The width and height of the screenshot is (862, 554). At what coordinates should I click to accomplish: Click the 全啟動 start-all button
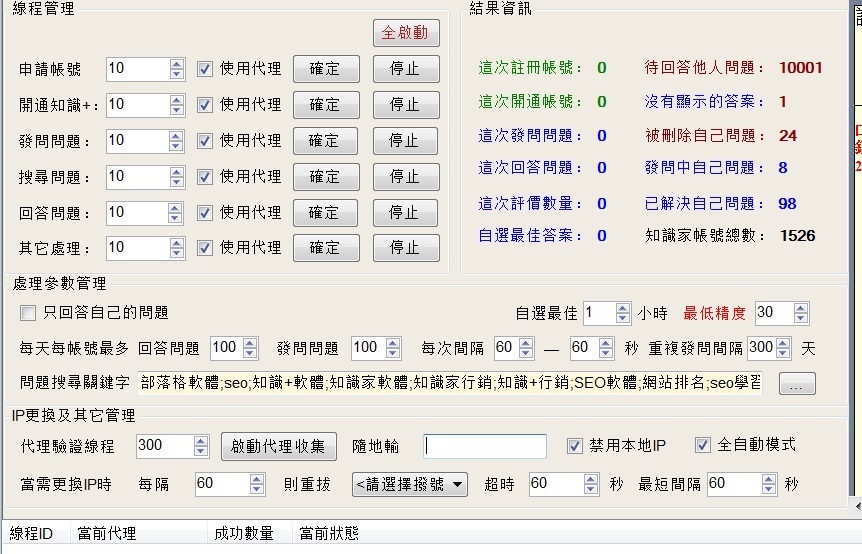406,33
